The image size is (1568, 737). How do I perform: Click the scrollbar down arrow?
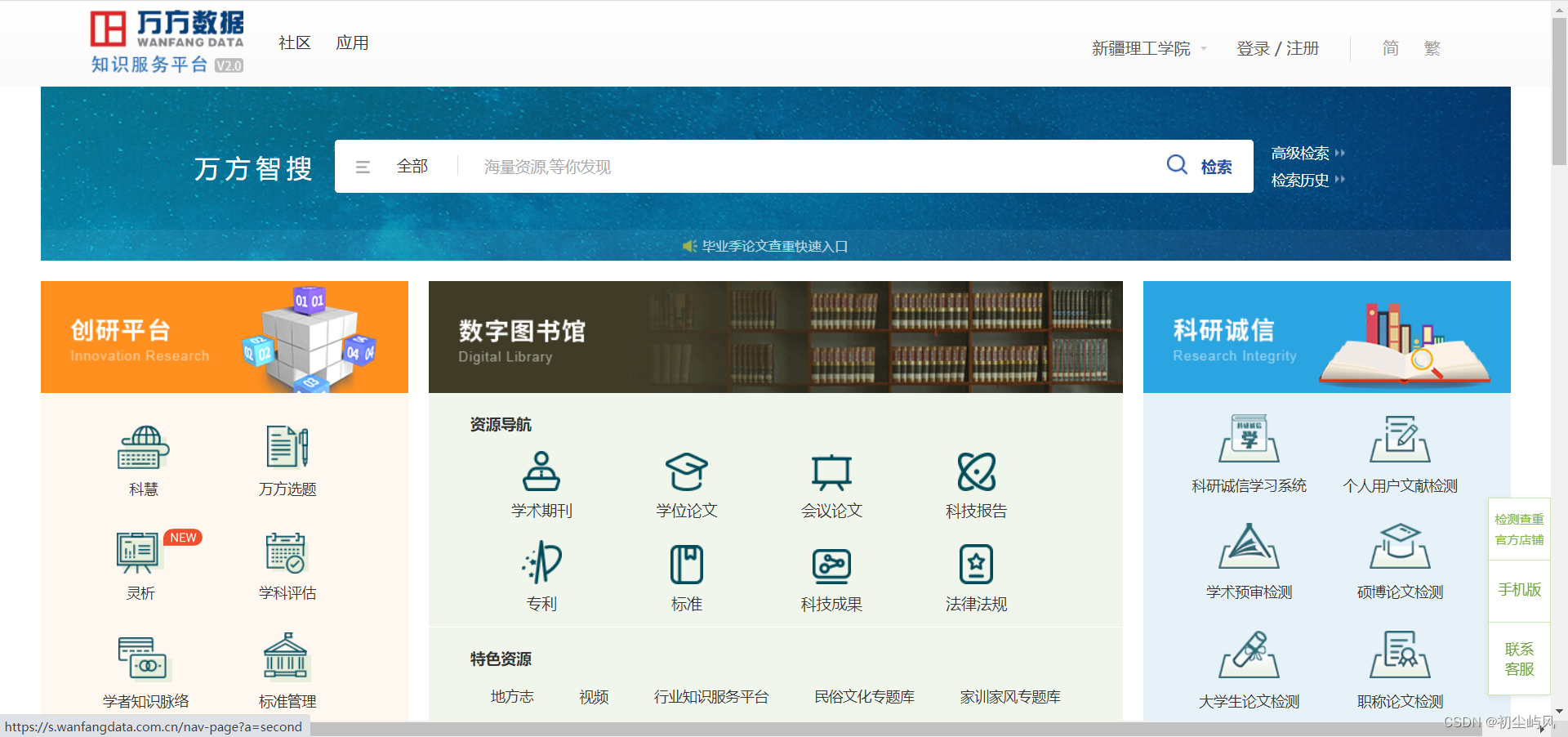pyautogui.click(x=1559, y=712)
